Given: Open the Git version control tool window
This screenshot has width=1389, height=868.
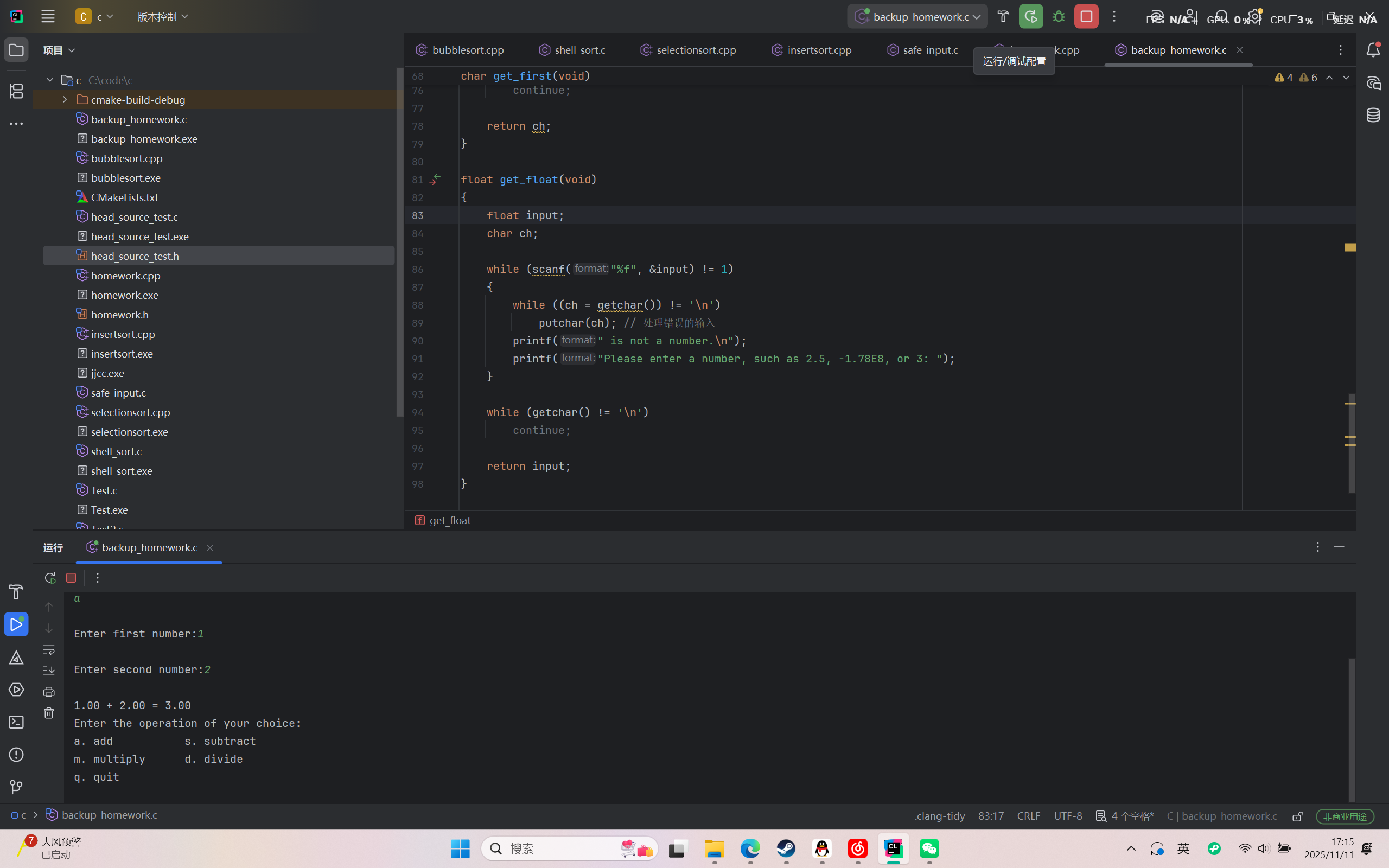Looking at the screenshot, I should [16, 787].
